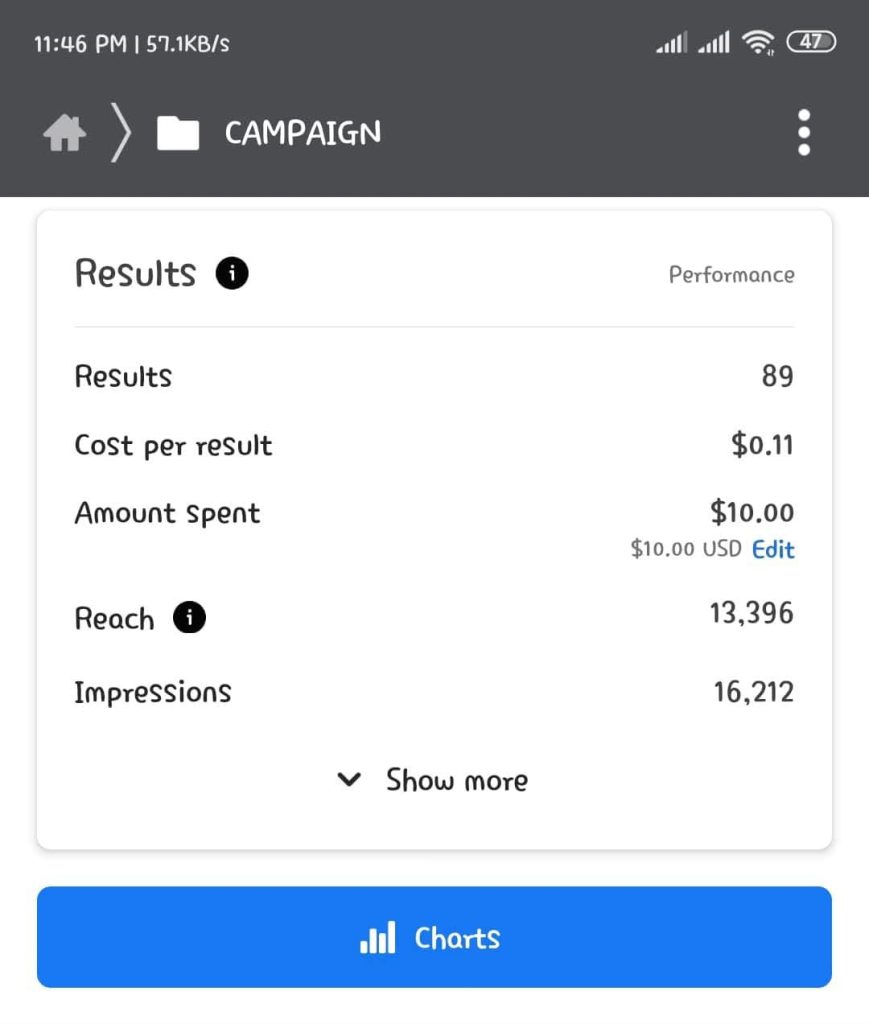Click the Show more chevron arrow
This screenshot has height=1024, width=869.
349,780
